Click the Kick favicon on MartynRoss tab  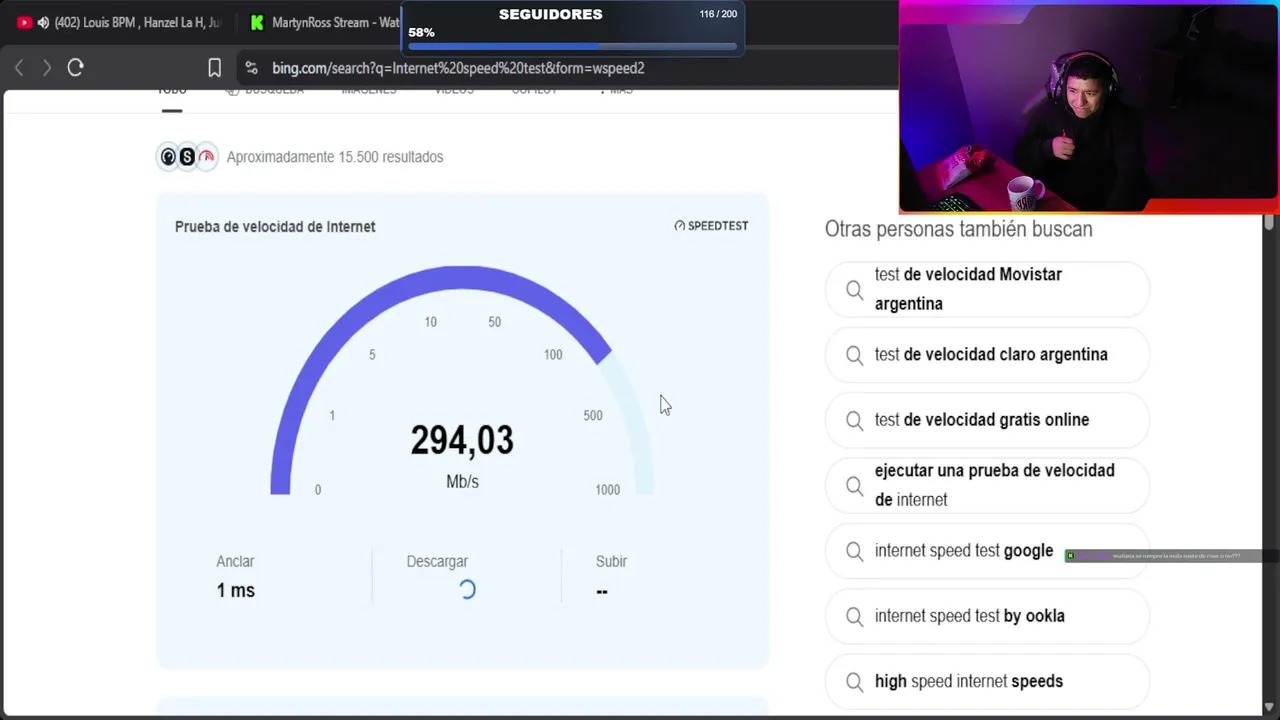pyautogui.click(x=257, y=22)
